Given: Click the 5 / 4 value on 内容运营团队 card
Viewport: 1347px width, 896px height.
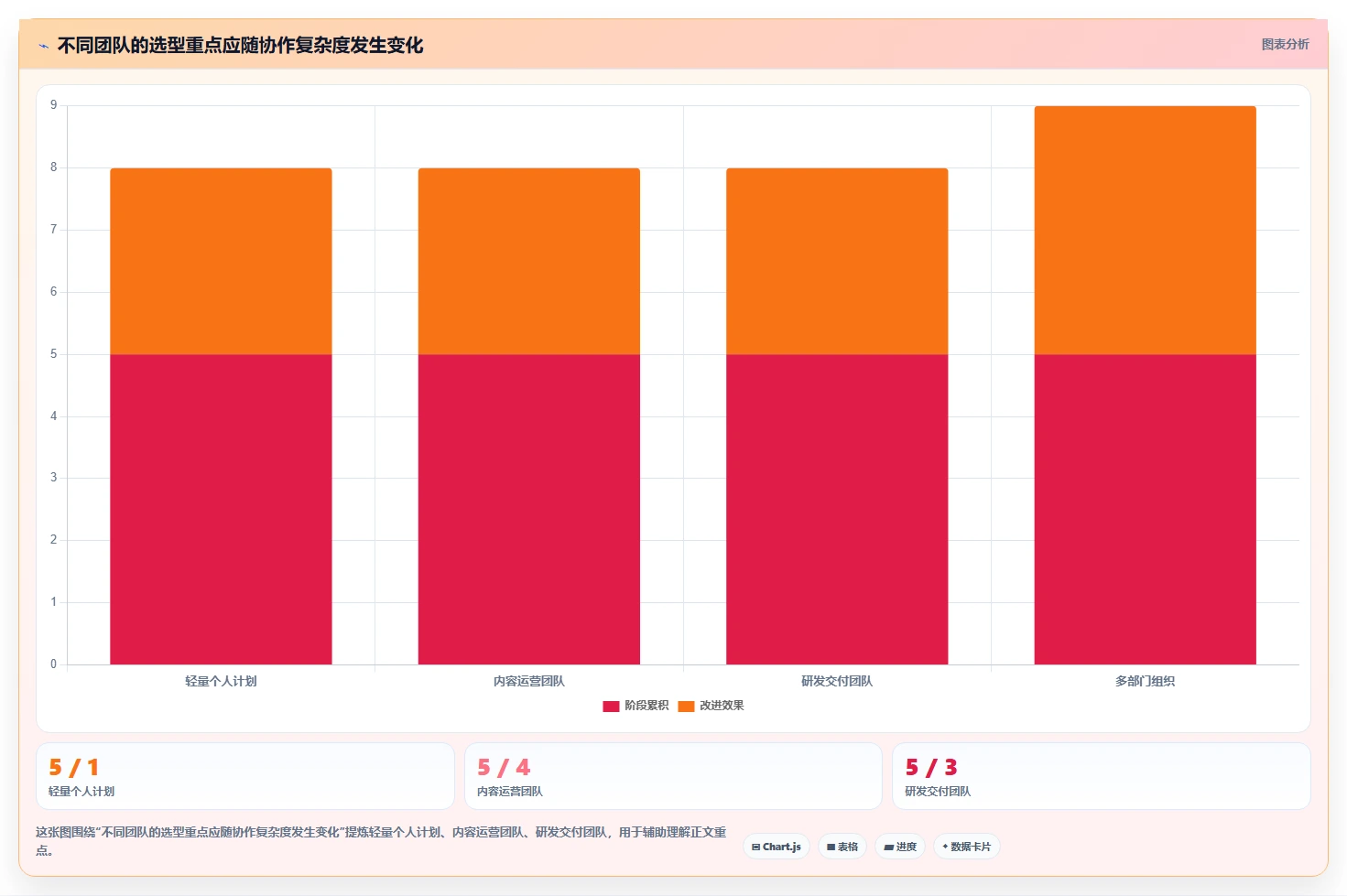Looking at the screenshot, I should tap(504, 767).
